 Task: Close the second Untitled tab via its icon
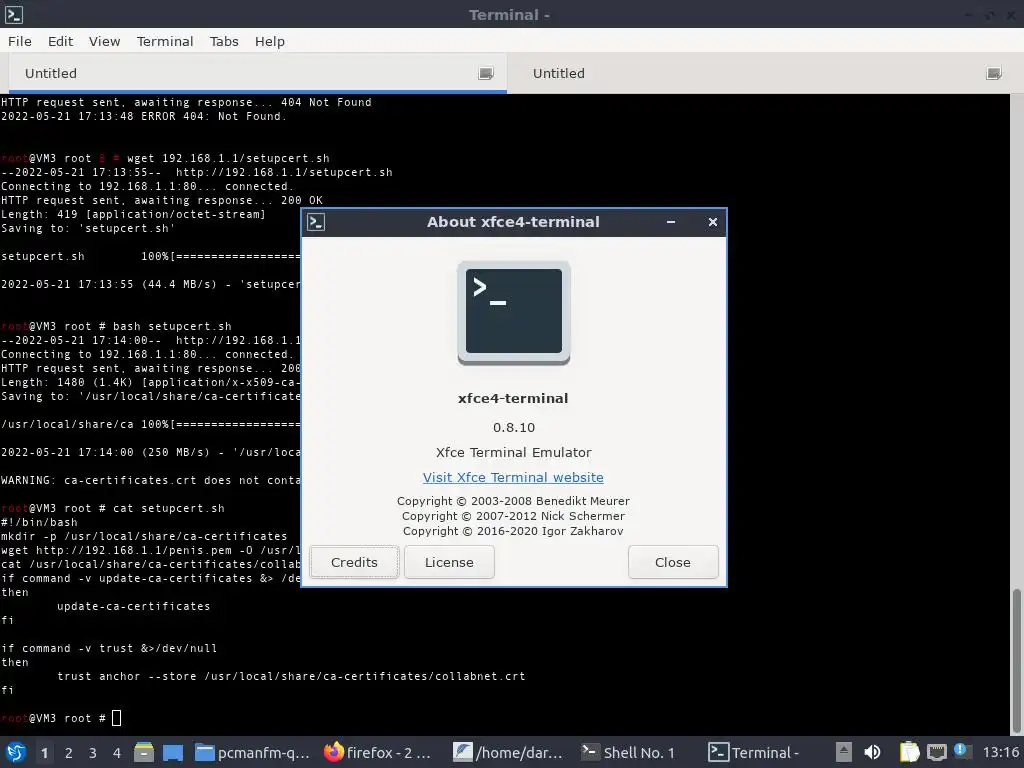(993, 73)
